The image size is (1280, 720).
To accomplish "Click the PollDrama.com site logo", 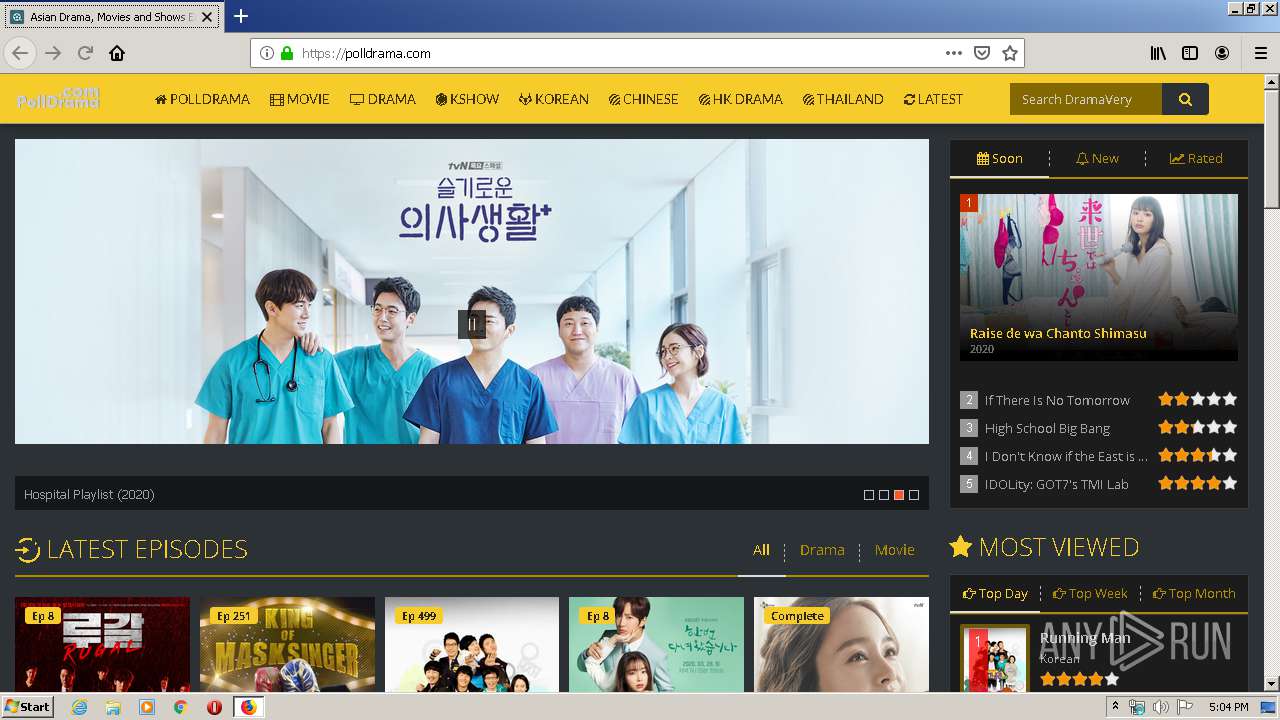I will click(x=58, y=97).
